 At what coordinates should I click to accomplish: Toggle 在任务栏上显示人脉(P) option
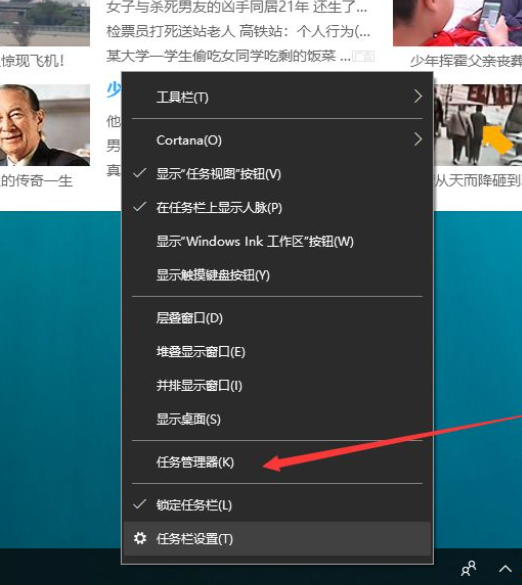(x=277, y=207)
